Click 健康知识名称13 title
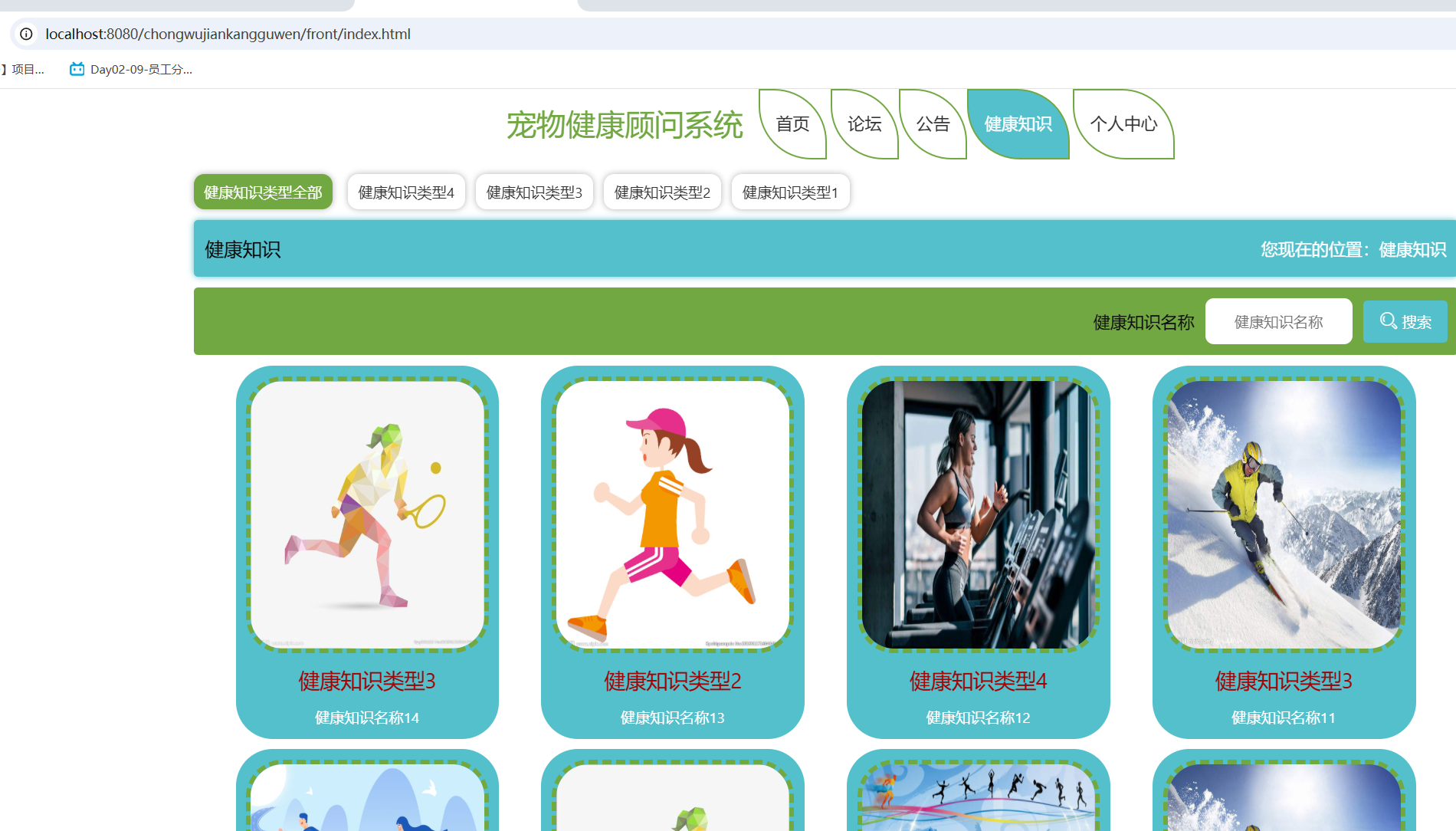Viewport: 1456px width, 831px height. click(x=672, y=718)
